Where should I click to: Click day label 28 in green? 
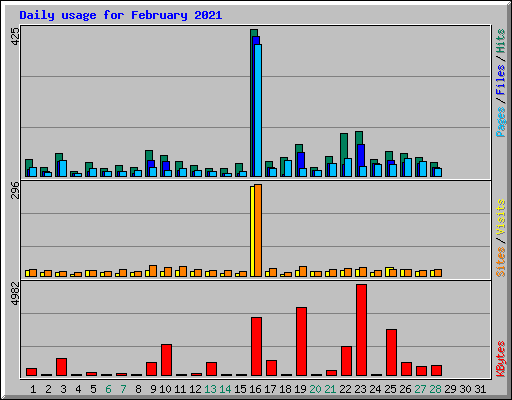click(435, 389)
